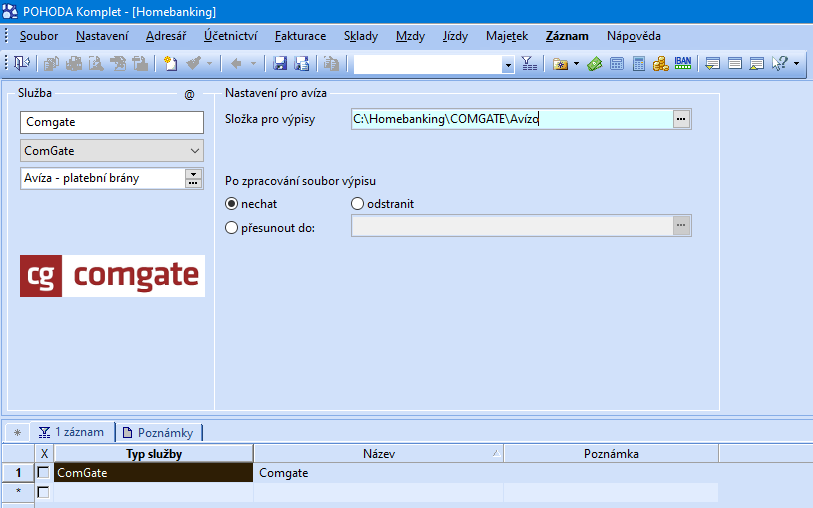Click the save-all double floppy icon

302,64
